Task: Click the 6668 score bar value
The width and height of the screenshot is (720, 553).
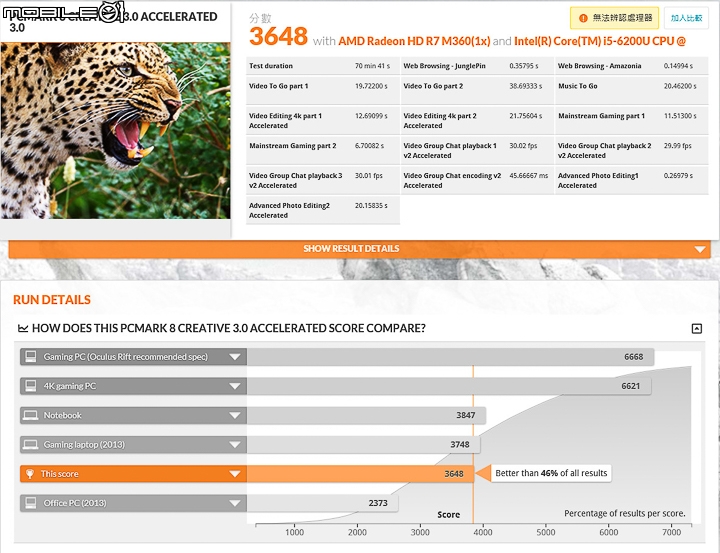Action: pos(633,357)
